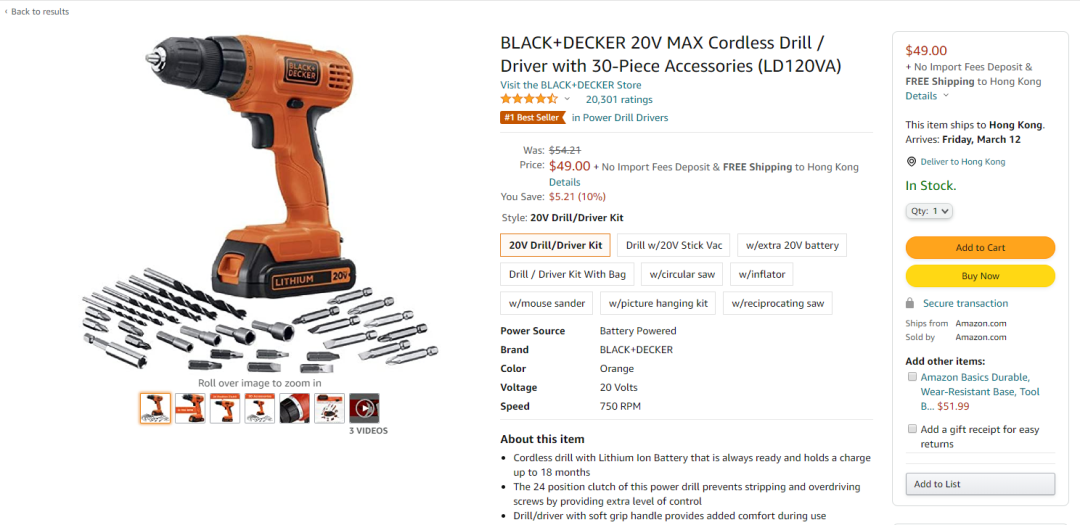This screenshot has height=525, width=1080.
Task: Select the first drill thumbnail image
Action: (155, 408)
